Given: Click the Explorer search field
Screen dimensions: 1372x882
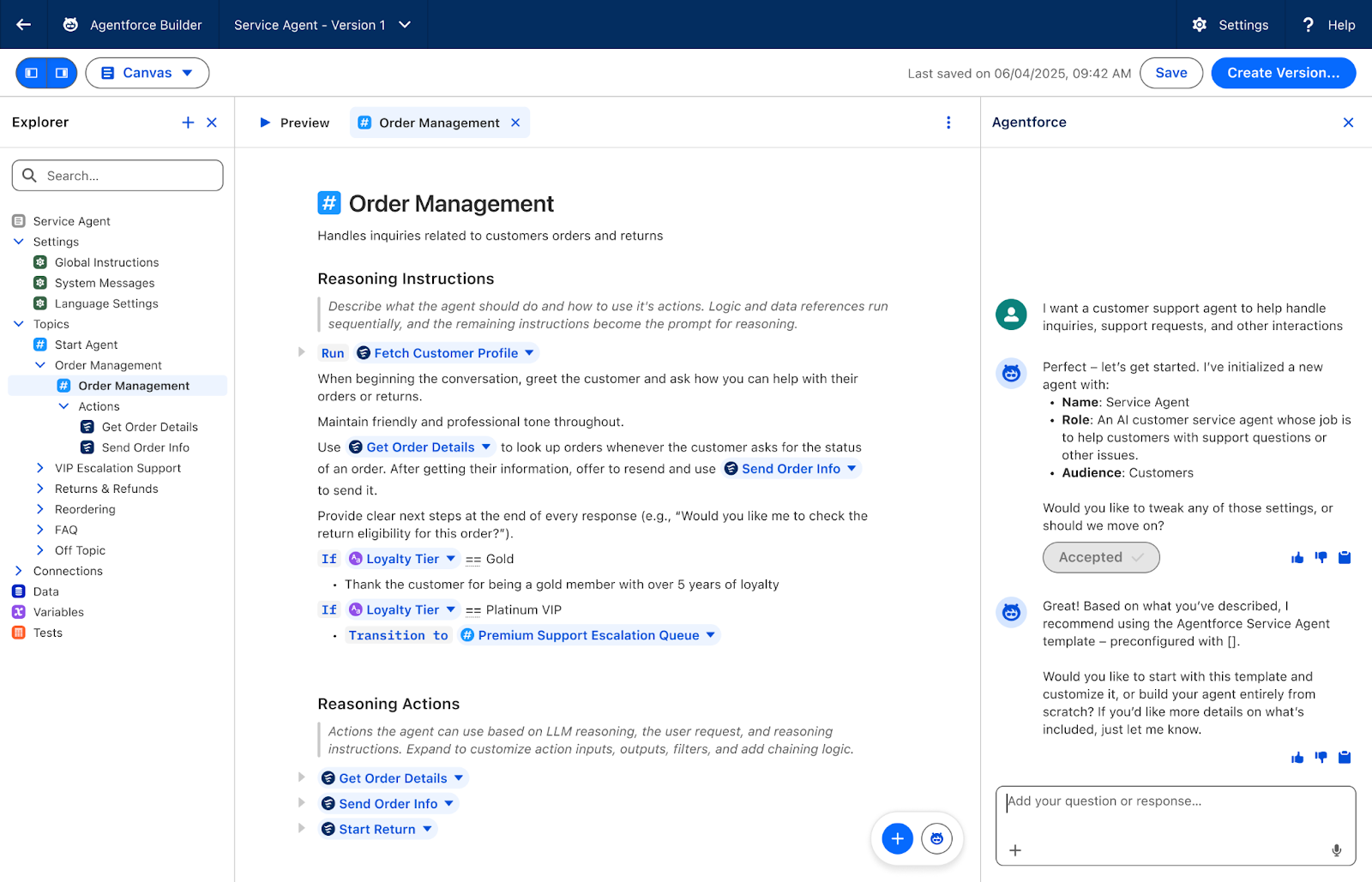Looking at the screenshot, I should click(117, 176).
